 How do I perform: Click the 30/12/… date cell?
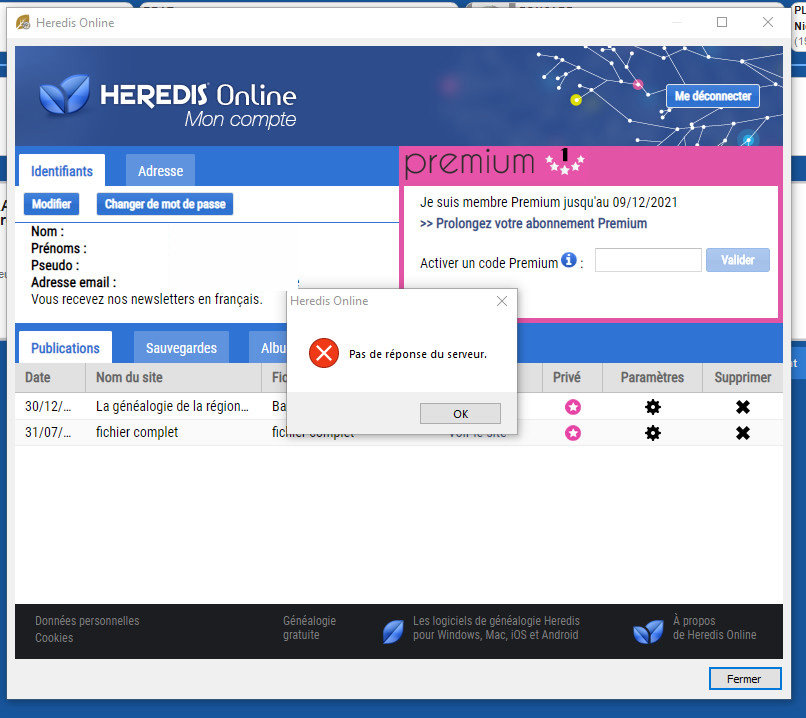[x=48, y=407]
